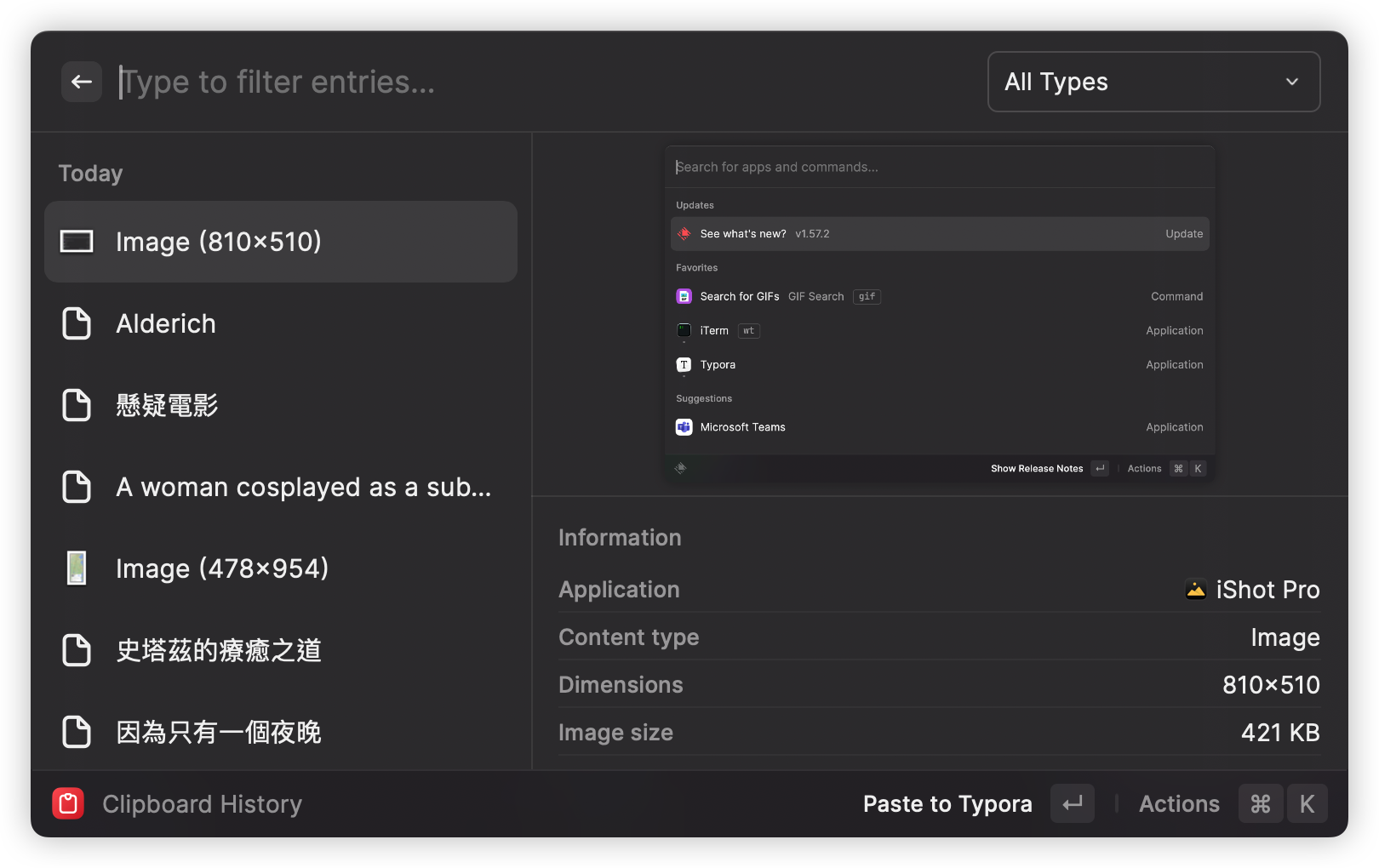
Task: Click the Today section header
Action: coord(90,174)
